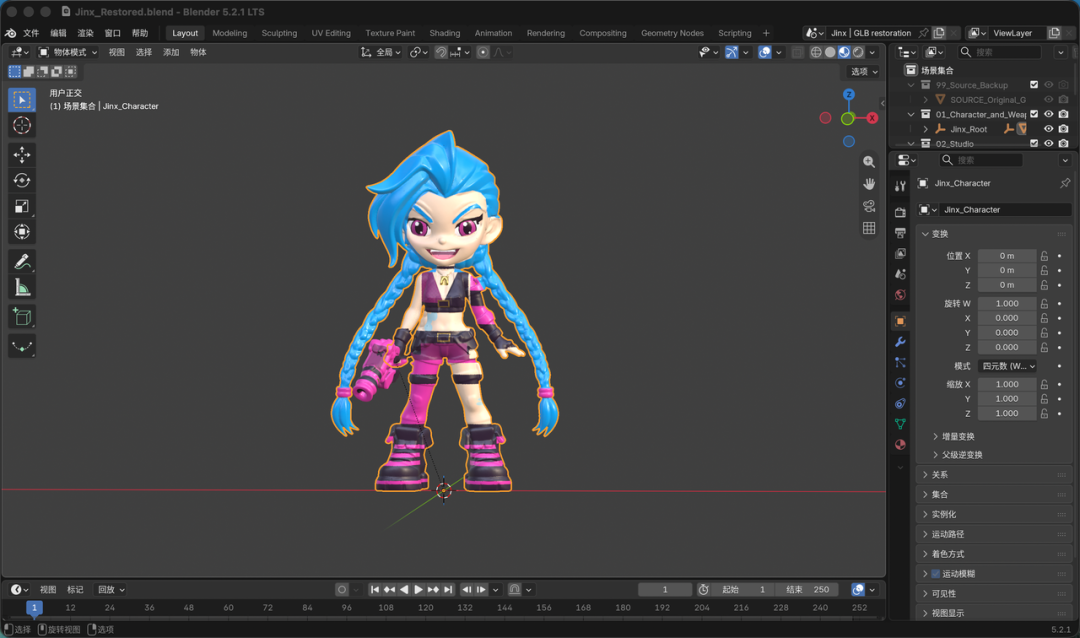Click the pan hand icon in viewport
Screen dimensions: 1080x638
click(x=869, y=184)
